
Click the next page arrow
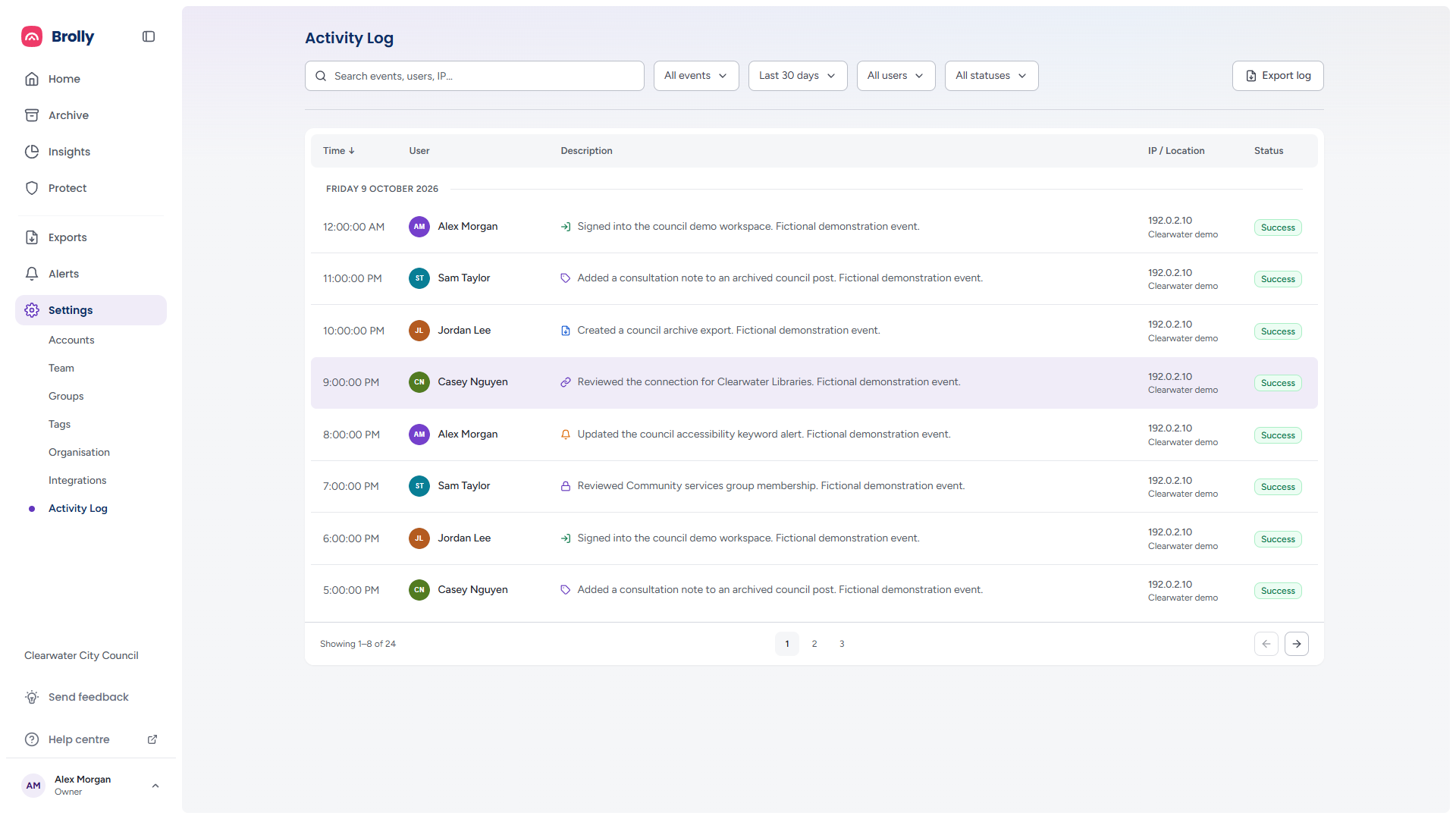pyautogui.click(x=1297, y=644)
